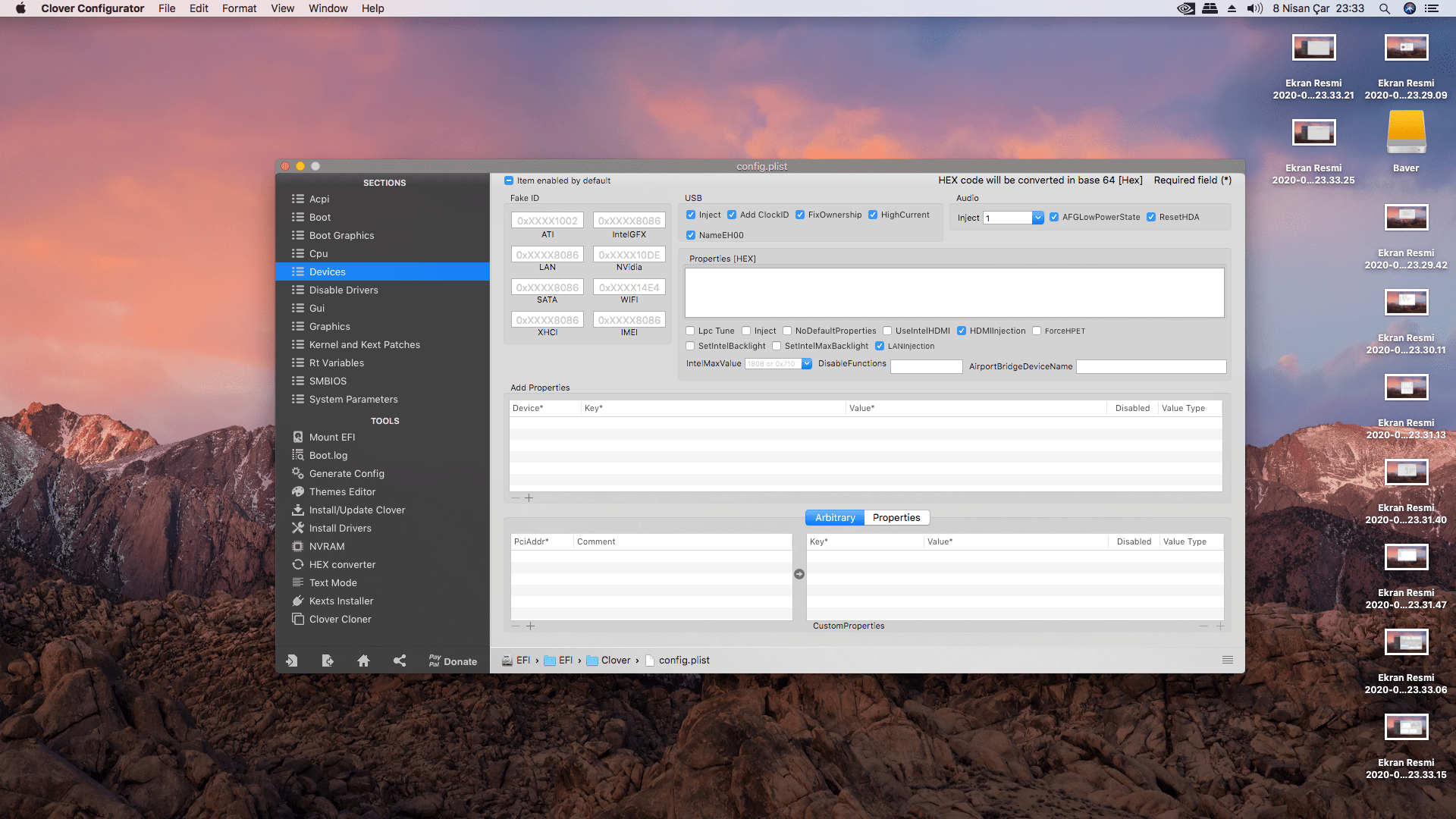Expand the IntelMaxValue dropdown
Viewport: 1456px width, 819px height.
tap(807, 364)
